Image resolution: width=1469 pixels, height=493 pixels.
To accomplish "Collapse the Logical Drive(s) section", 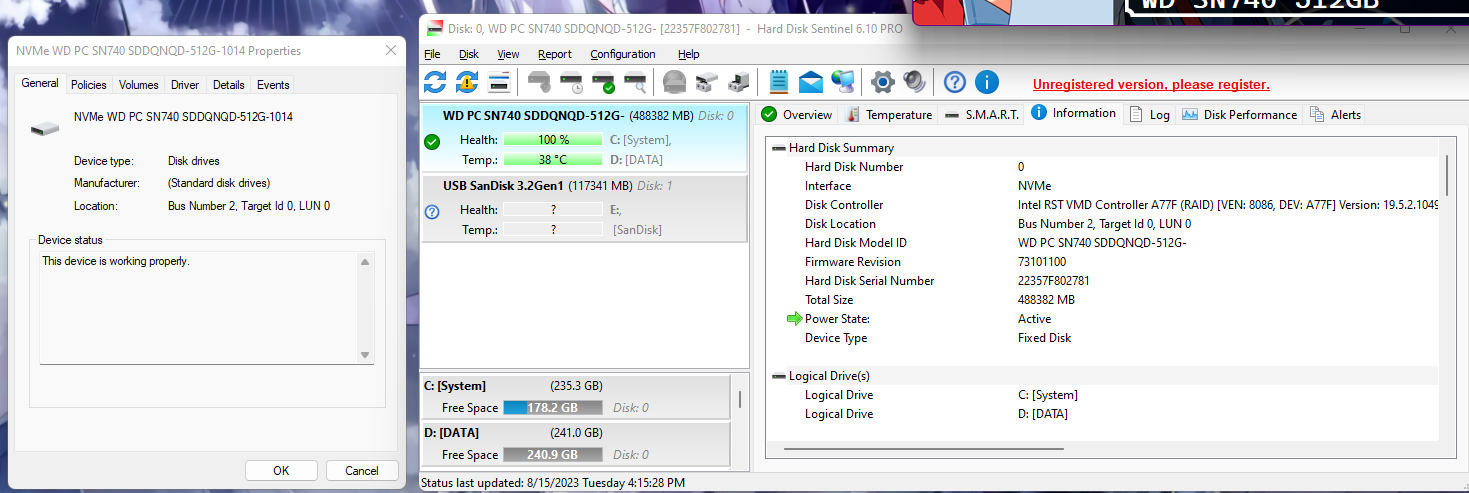I will click(x=779, y=376).
